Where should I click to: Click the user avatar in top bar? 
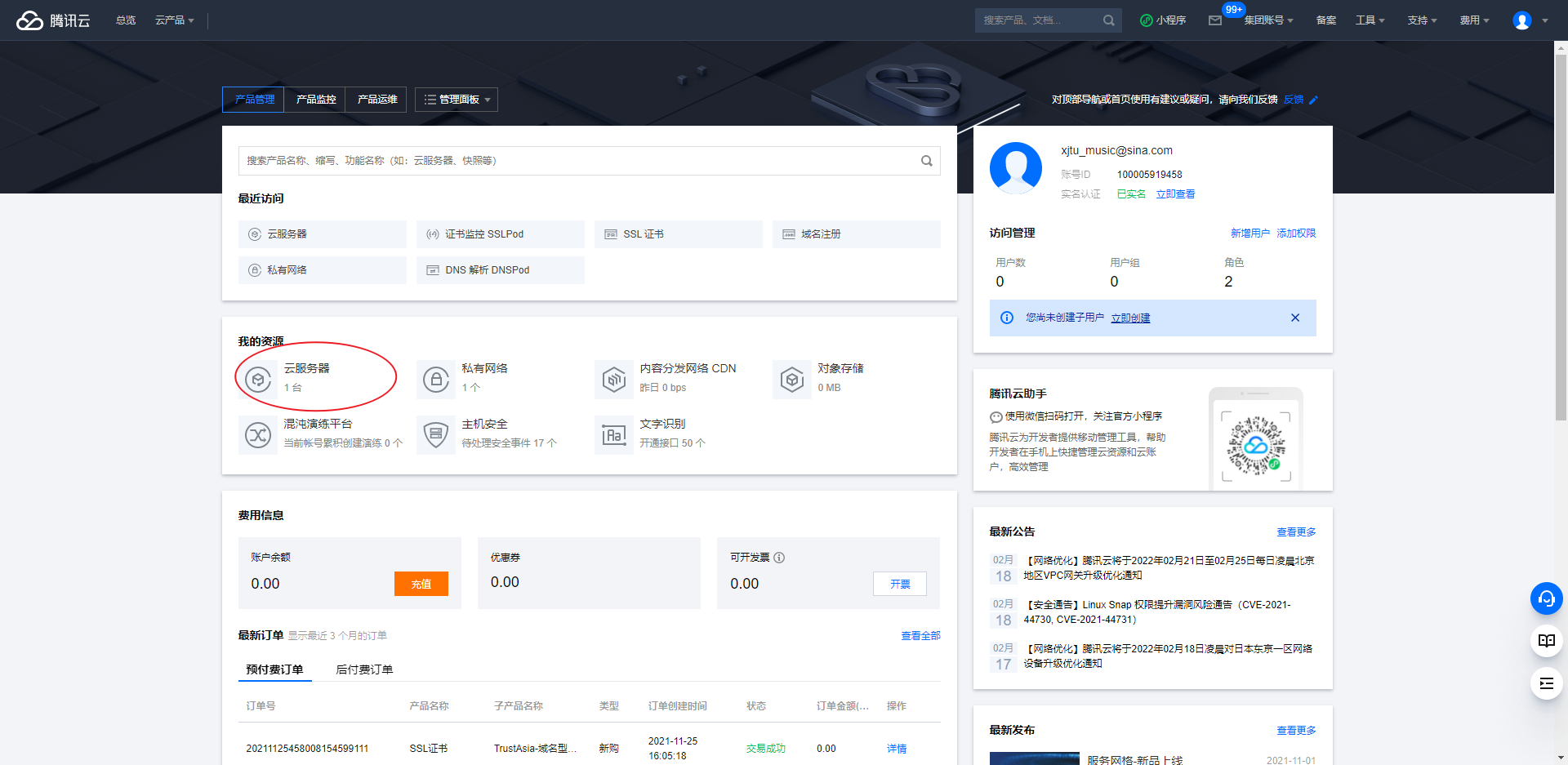pyautogui.click(x=1521, y=20)
